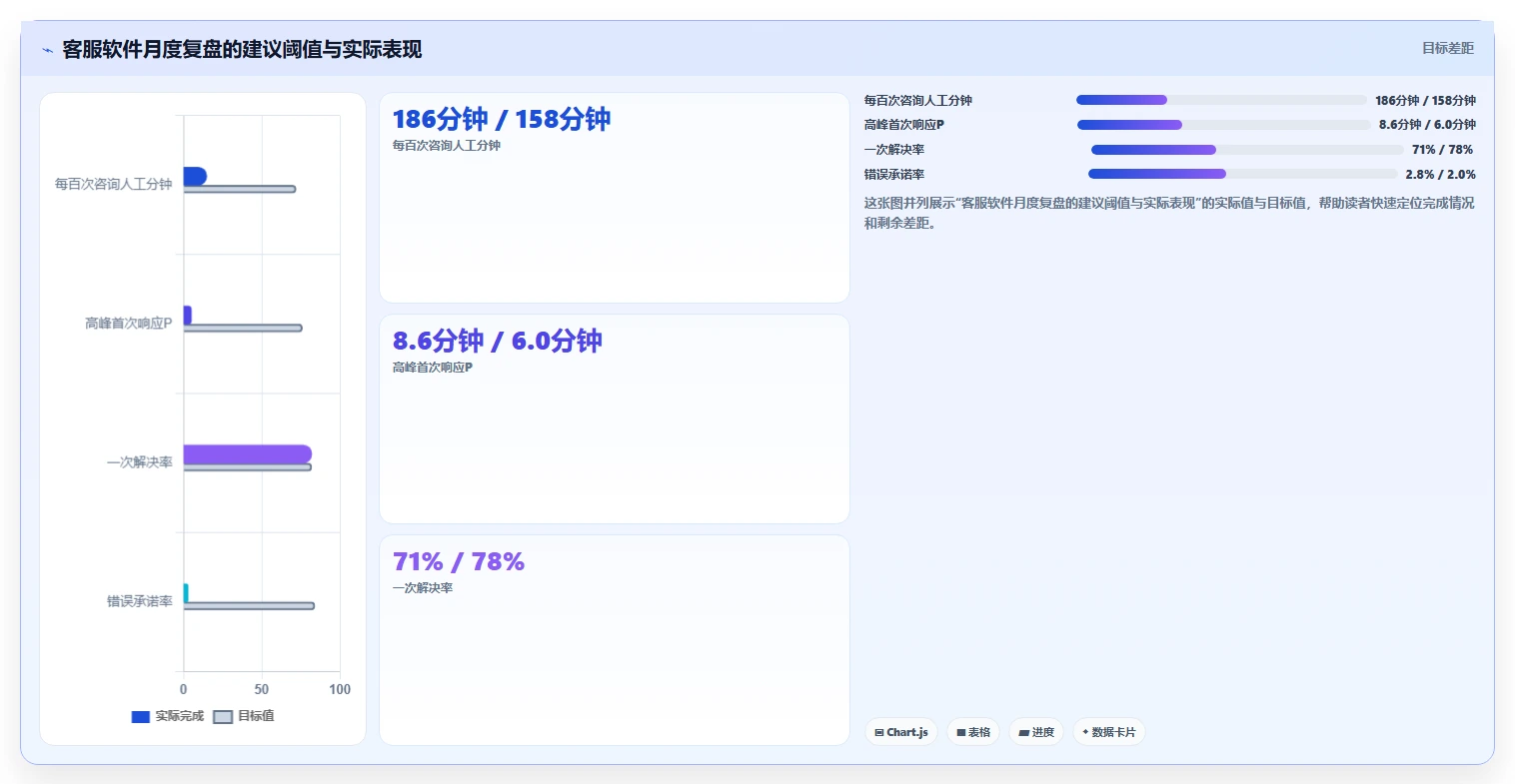This screenshot has width=1515, height=784.
Task: Select chart axis label 错误承诺率
Action: pos(139,601)
